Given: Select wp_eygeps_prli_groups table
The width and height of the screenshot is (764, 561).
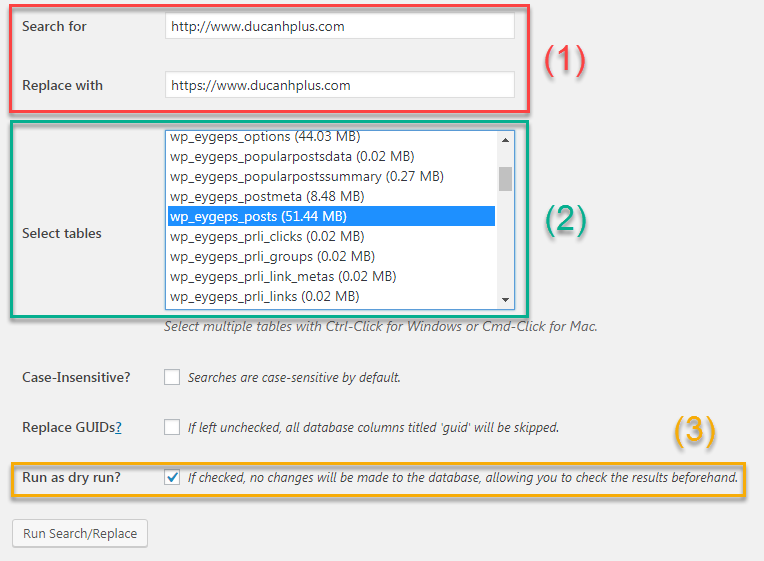Looking at the screenshot, I should [270, 256].
